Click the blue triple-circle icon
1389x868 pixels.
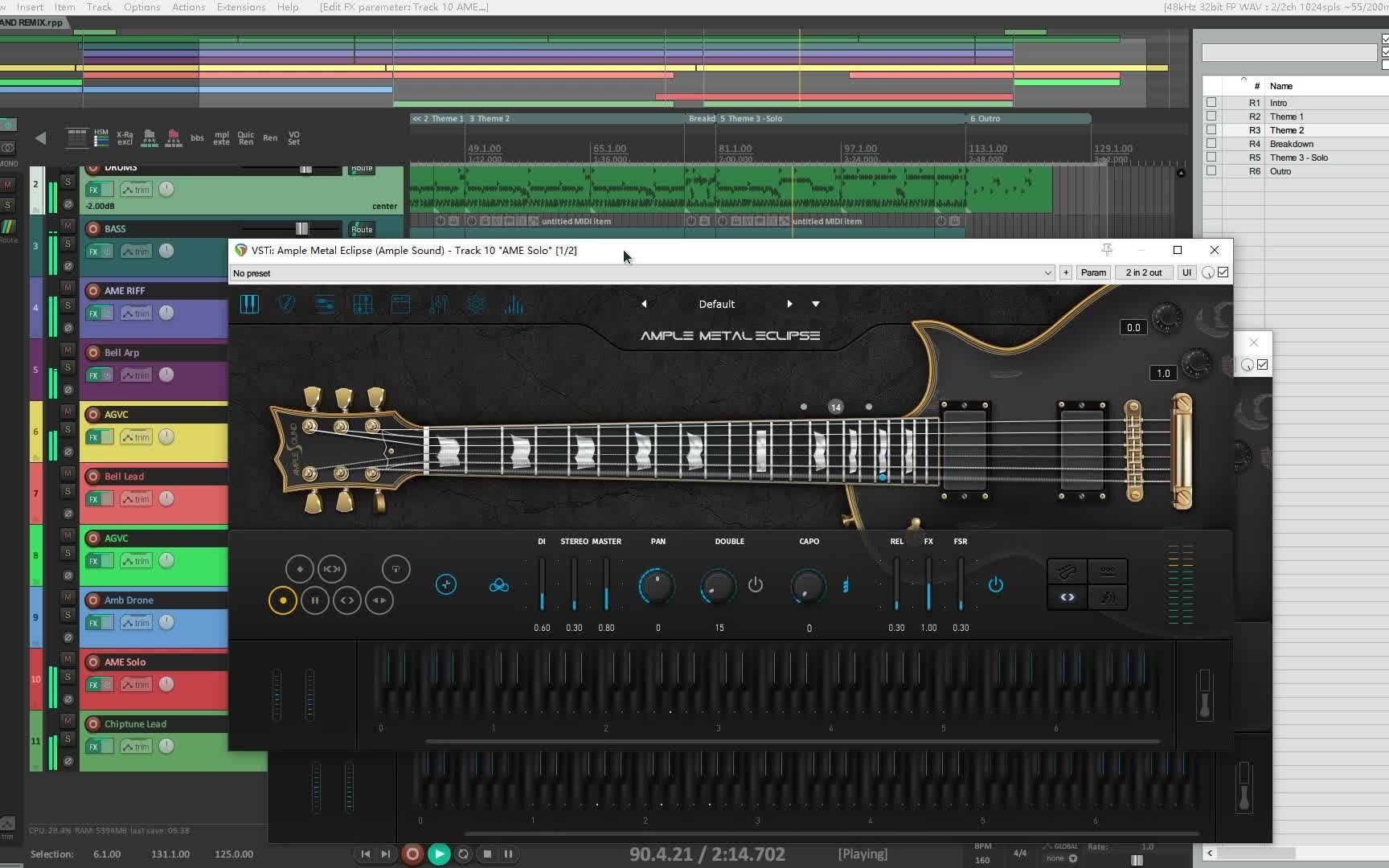click(x=499, y=585)
